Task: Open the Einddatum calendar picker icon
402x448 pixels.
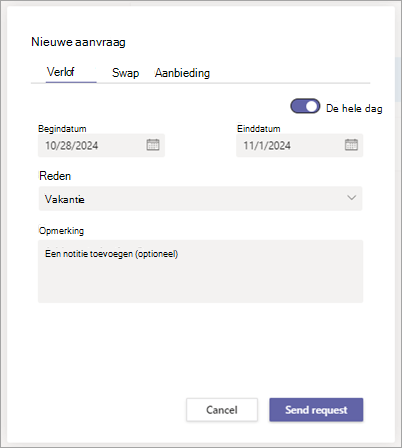Action: coord(351,145)
